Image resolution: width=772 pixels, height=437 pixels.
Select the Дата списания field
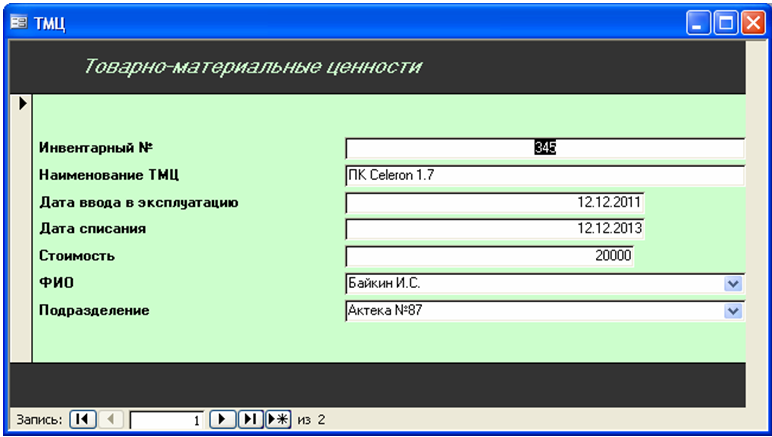pos(494,229)
